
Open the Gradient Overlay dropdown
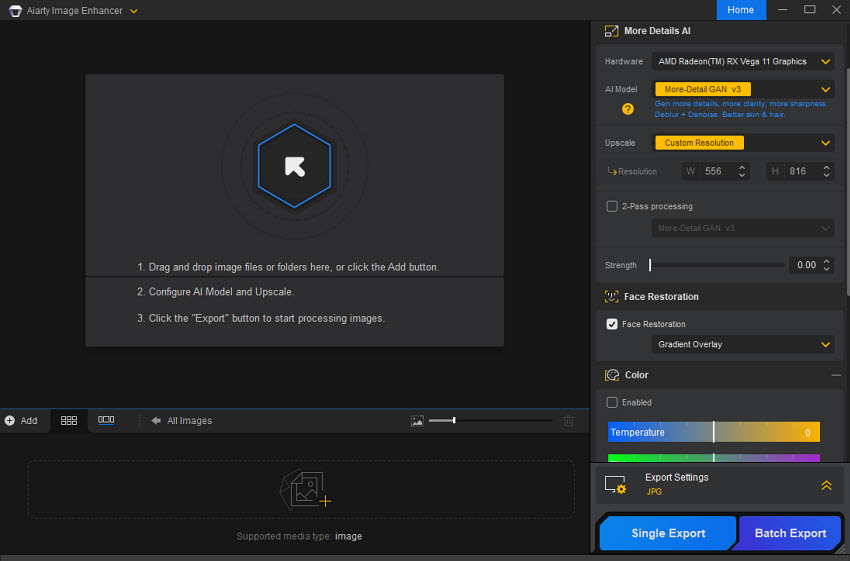coord(743,344)
